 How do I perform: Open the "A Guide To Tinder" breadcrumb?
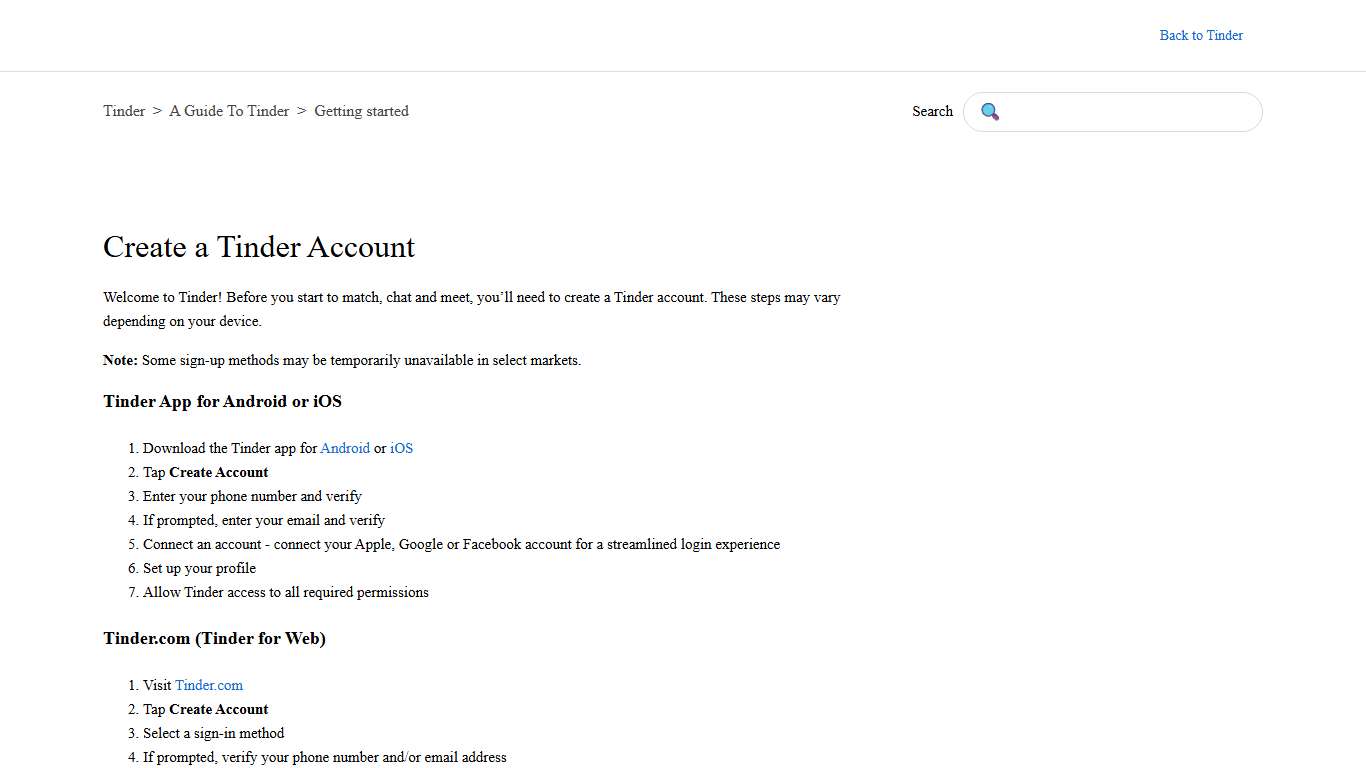229,111
